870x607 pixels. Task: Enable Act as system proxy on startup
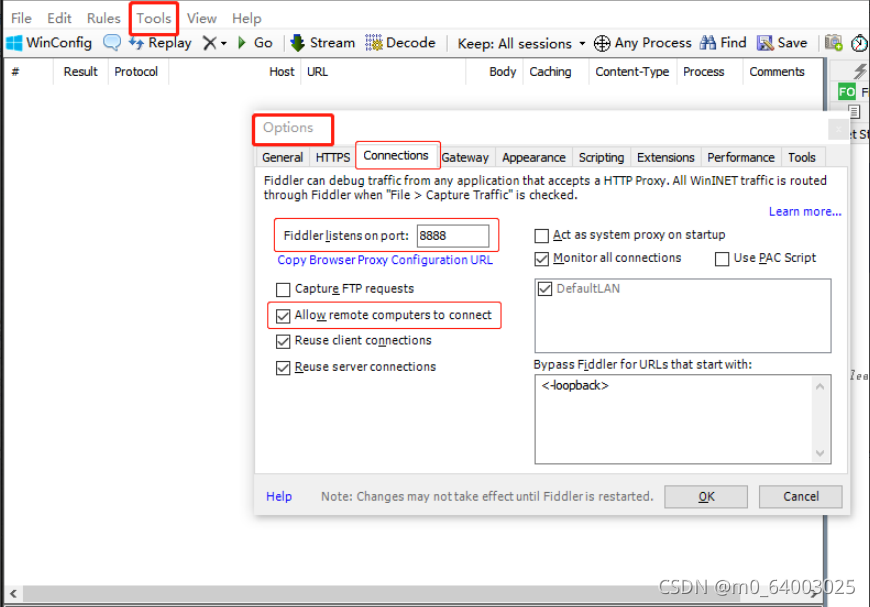(x=542, y=236)
